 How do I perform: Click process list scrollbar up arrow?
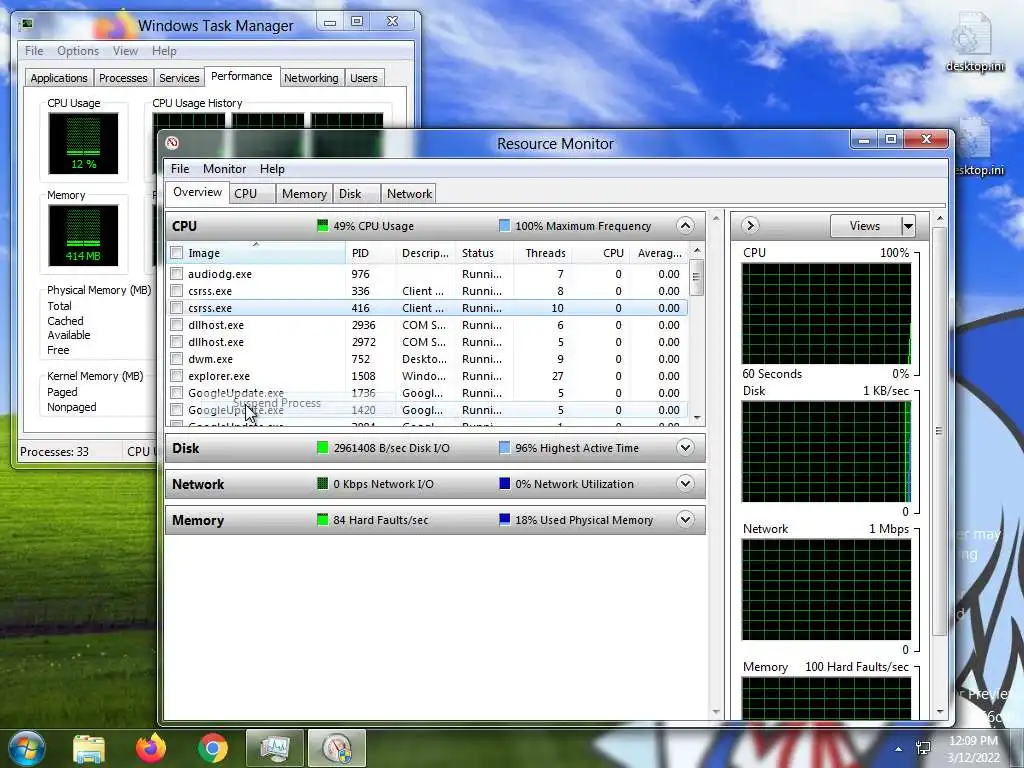coord(697,250)
